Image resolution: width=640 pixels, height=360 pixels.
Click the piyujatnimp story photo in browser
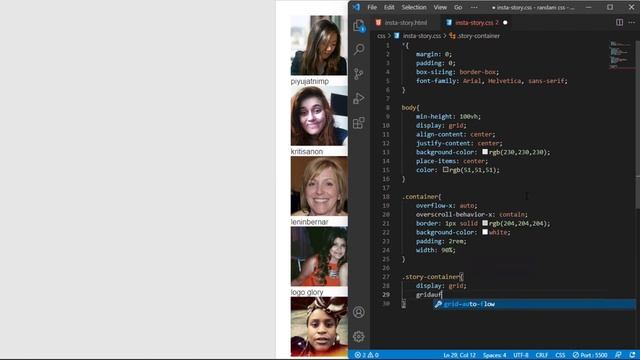tap(319, 45)
